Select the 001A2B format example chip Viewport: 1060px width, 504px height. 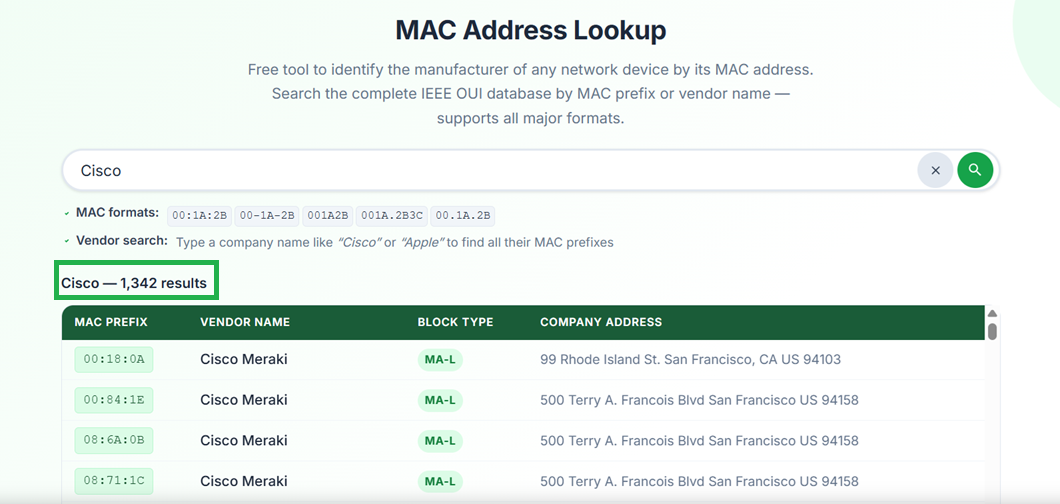(x=328, y=216)
